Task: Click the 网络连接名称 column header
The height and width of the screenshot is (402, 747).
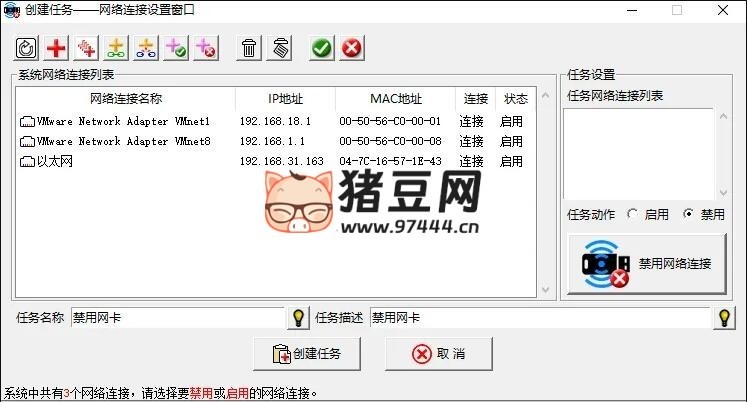Action: click(x=125, y=99)
